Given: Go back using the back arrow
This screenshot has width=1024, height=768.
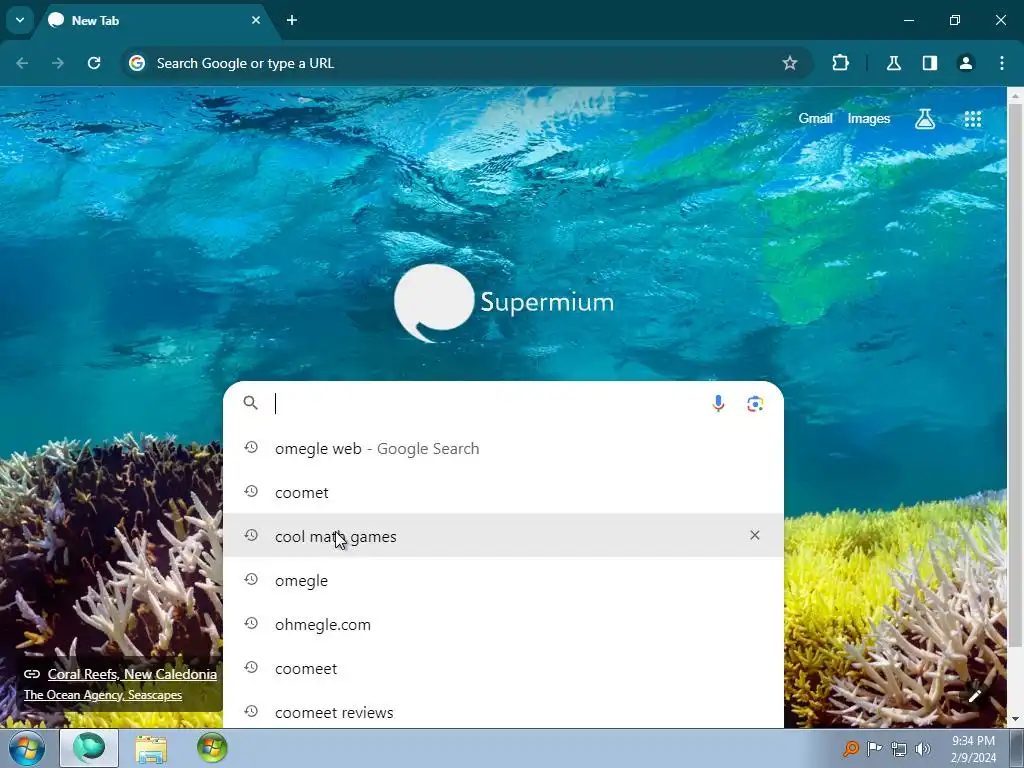Looking at the screenshot, I should pos(22,63).
